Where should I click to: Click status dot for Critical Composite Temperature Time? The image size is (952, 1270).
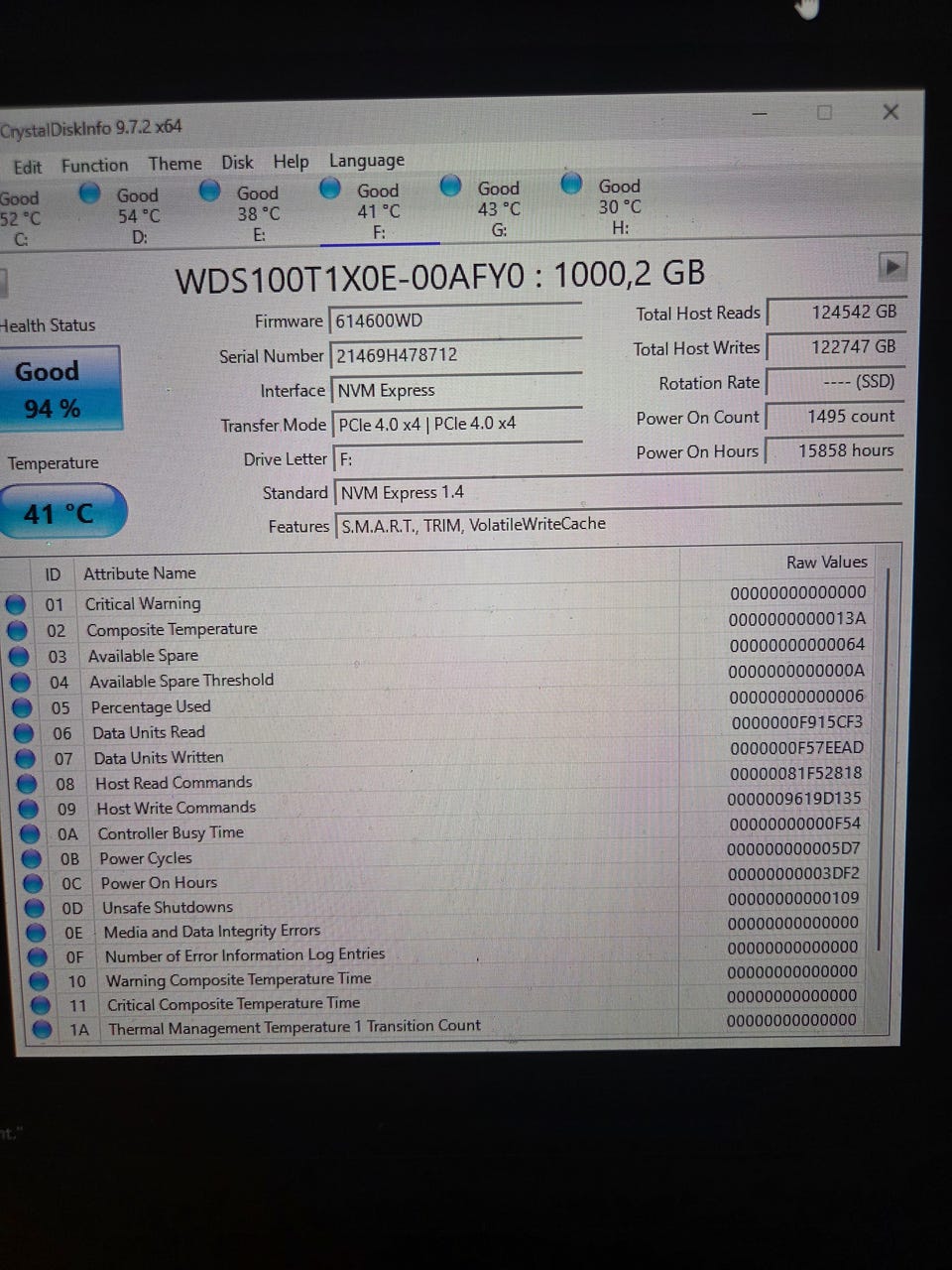pyautogui.click(x=41, y=1005)
